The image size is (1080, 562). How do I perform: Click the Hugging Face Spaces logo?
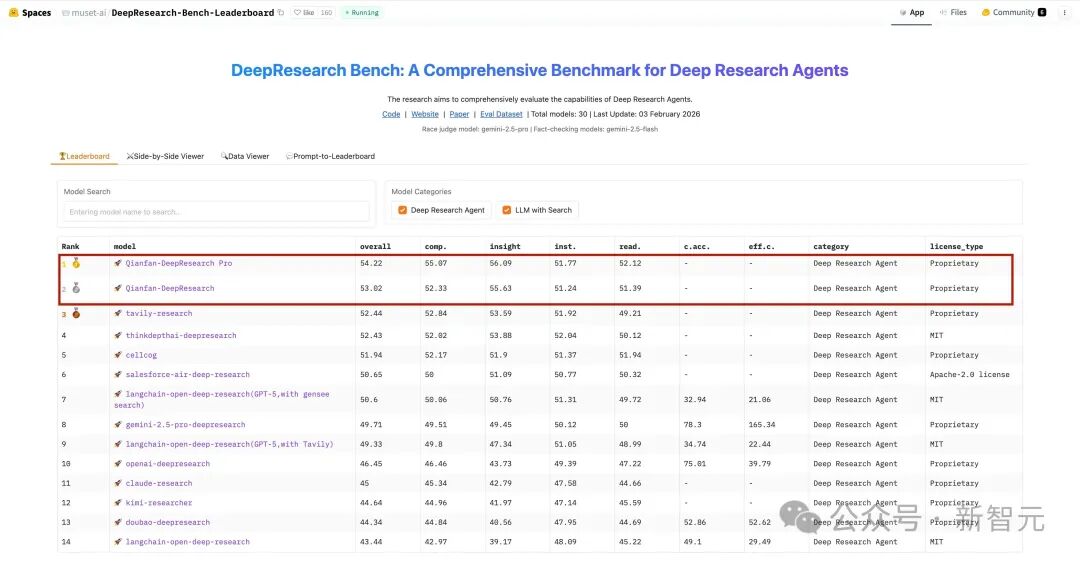[30, 12]
